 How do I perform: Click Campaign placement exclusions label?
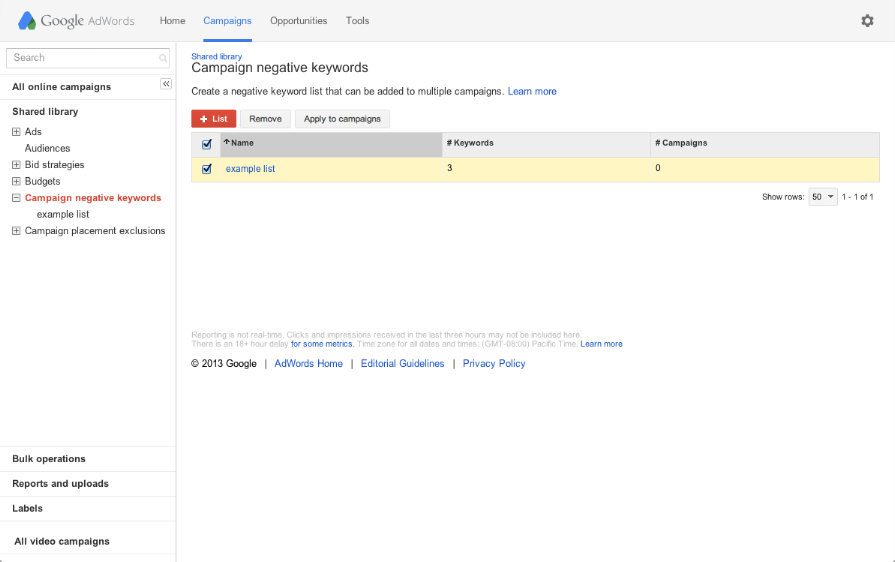click(95, 231)
